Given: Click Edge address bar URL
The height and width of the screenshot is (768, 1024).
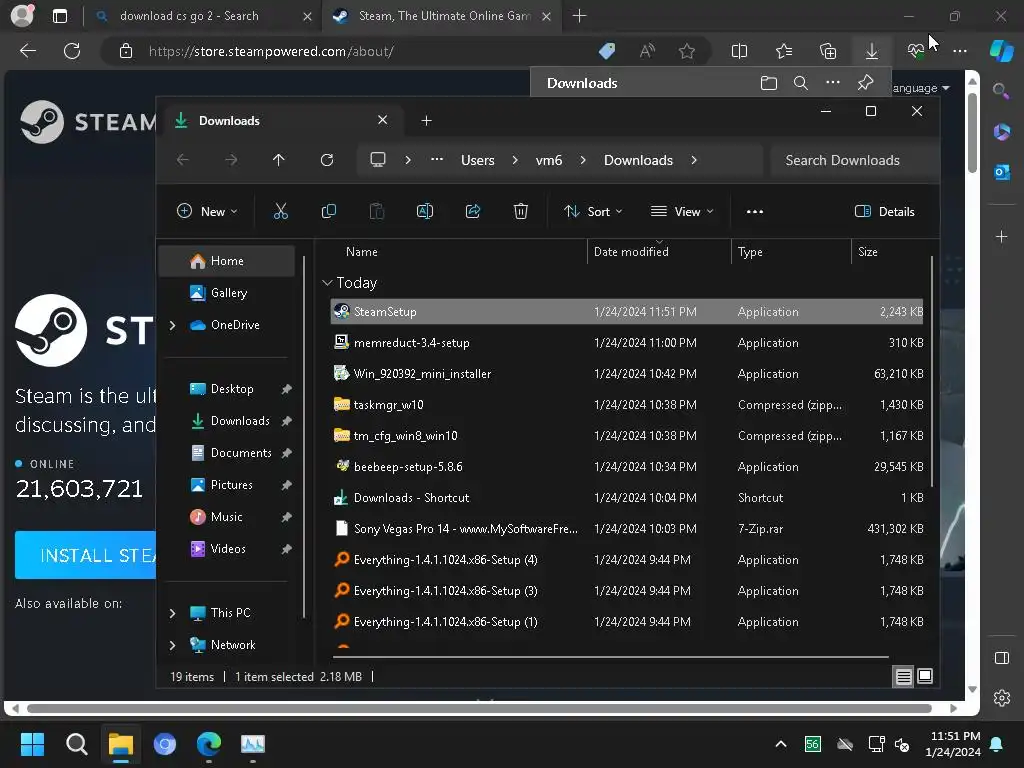Looking at the screenshot, I should coord(271,51).
